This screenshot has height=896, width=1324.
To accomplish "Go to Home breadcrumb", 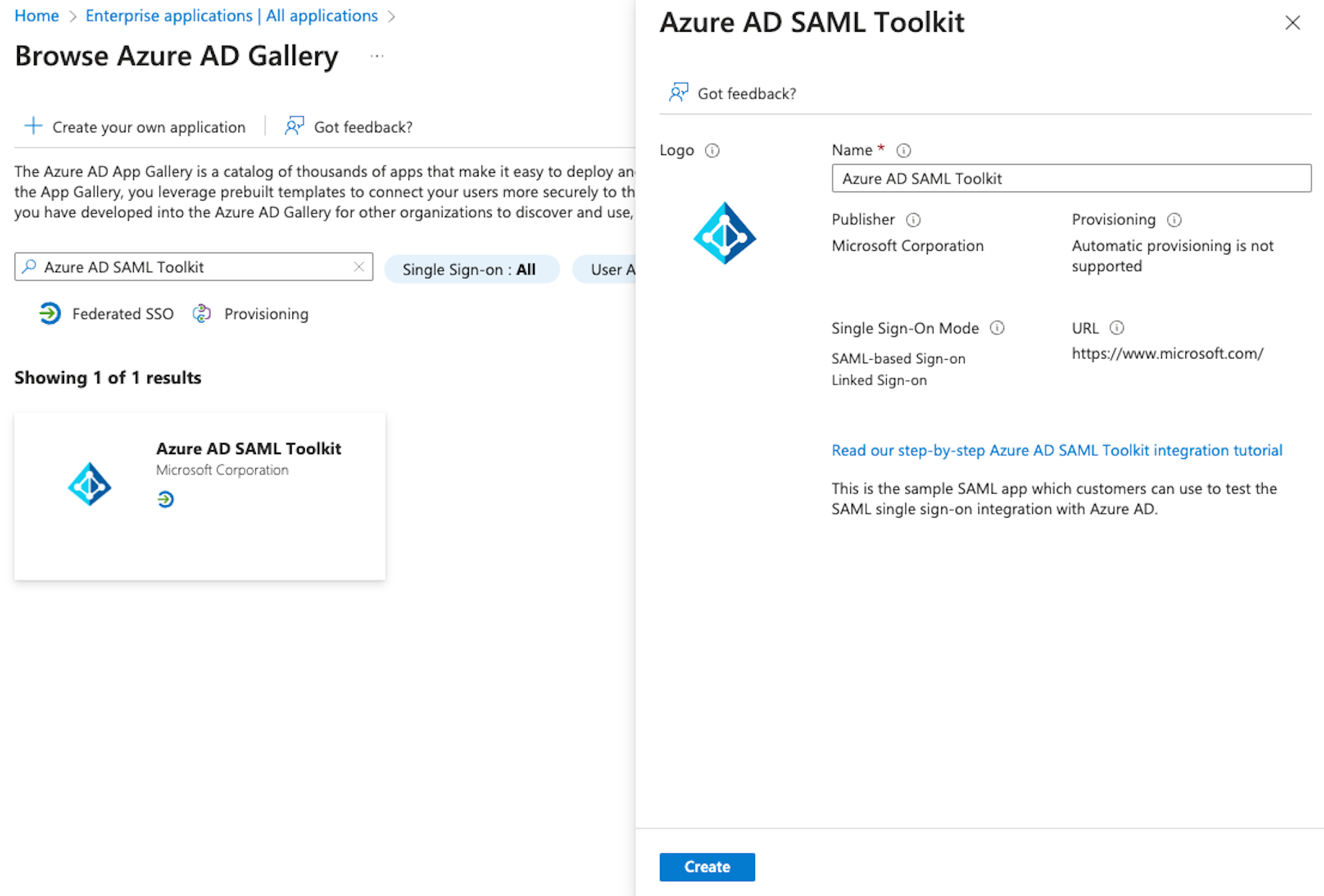I will [x=37, y=16].
